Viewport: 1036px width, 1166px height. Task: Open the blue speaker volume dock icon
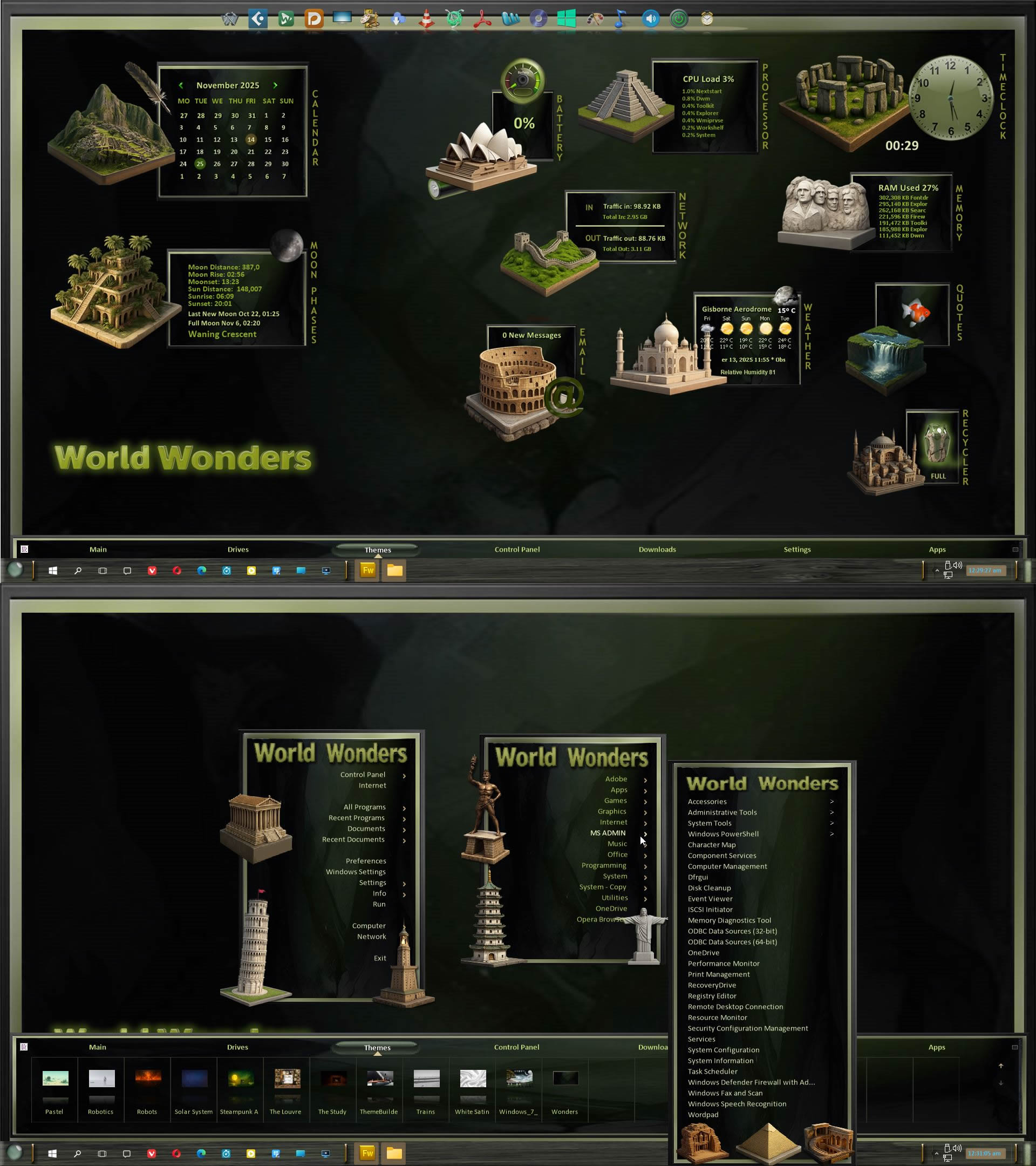[650, 19]
